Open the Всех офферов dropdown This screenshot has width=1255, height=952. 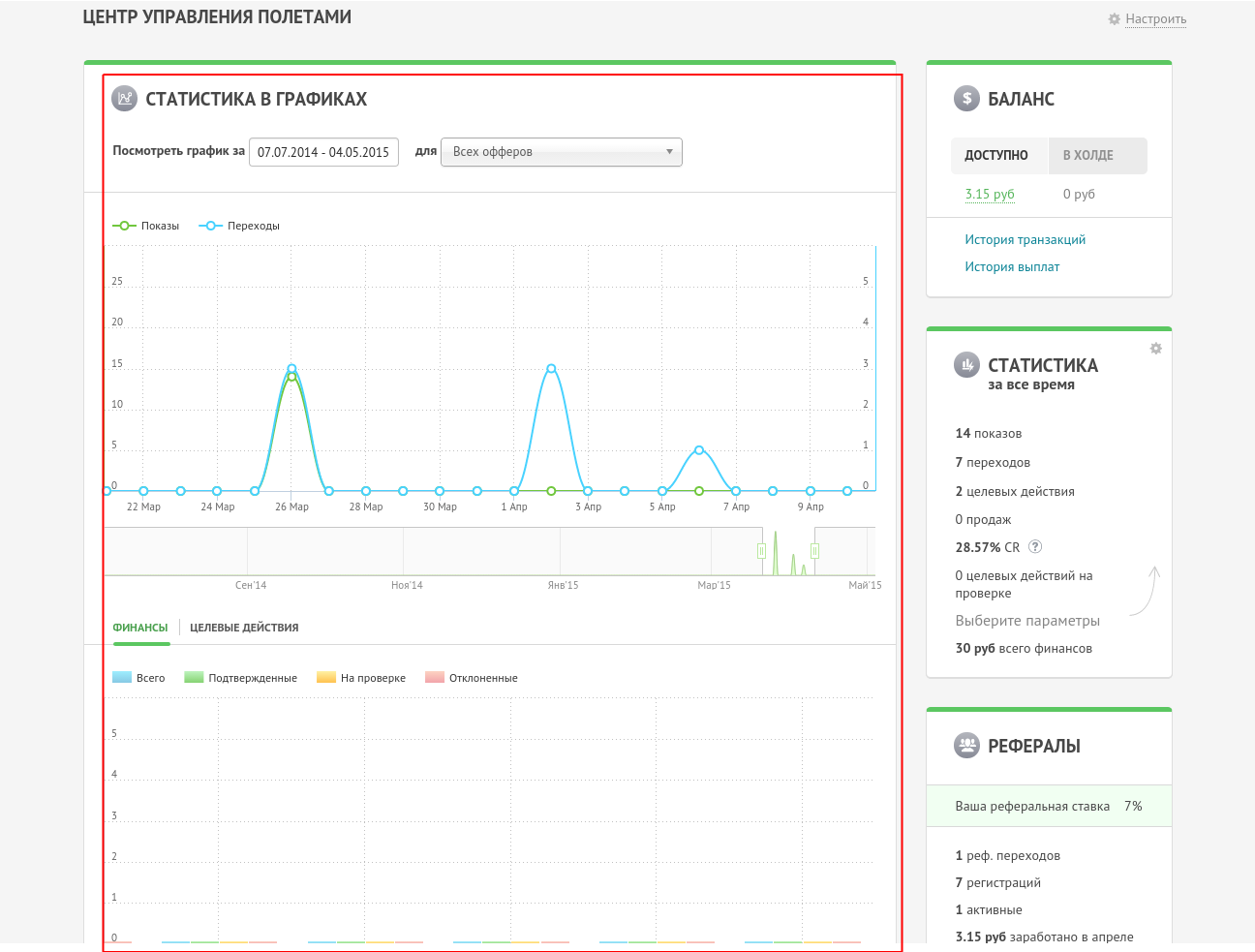click(x=561, y=152)
